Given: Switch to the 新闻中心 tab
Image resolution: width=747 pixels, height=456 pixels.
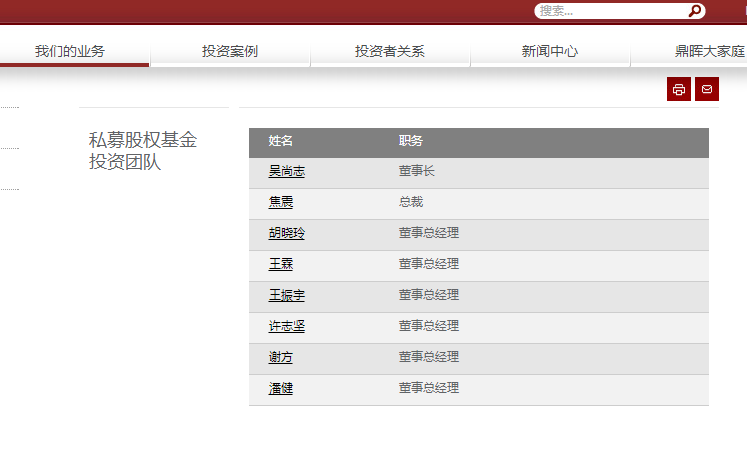Looking at the screenshot, I should [x=550, y=51].
